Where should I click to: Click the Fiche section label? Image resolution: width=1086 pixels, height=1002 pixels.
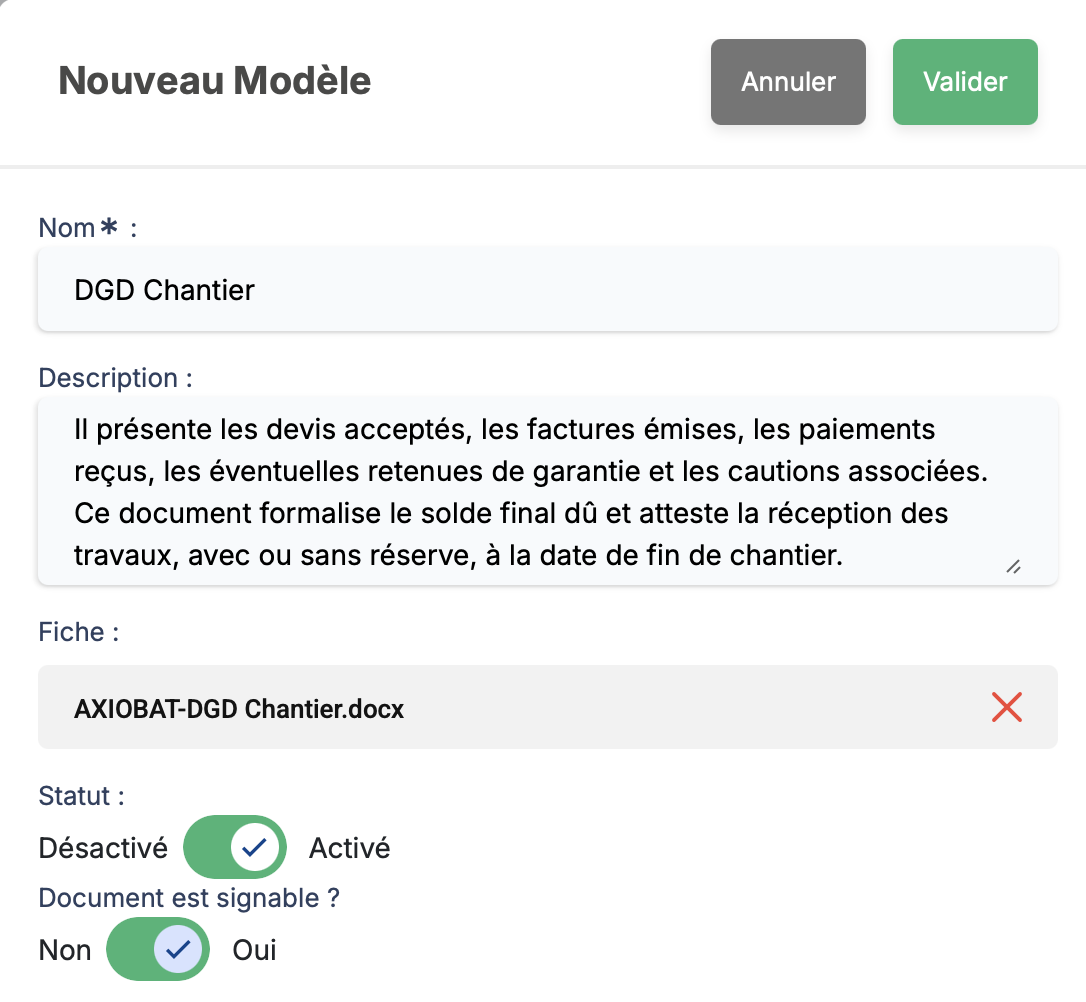79,632
